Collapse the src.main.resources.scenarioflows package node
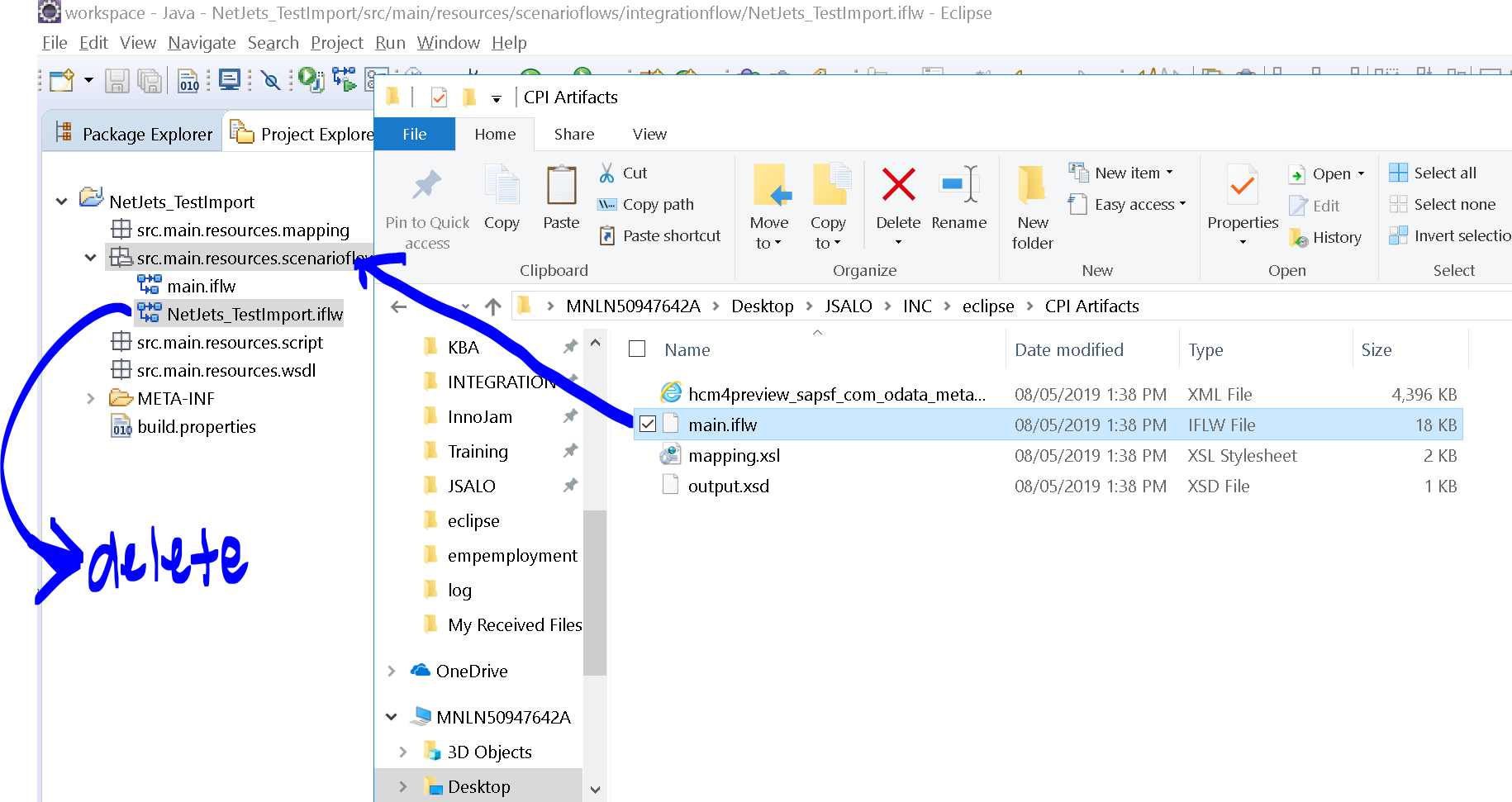This screenshot has width=1512, height=802. (90, 258)
